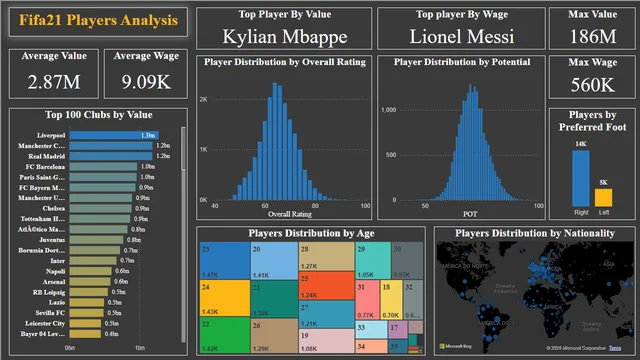The image size is (640, 360).
Task: Click the green age 22 tile
Action: 225,335
